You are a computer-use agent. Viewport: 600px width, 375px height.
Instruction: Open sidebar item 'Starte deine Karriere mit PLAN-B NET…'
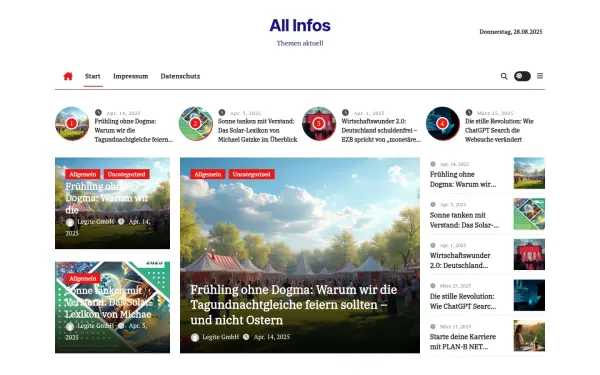click(463, 342)
